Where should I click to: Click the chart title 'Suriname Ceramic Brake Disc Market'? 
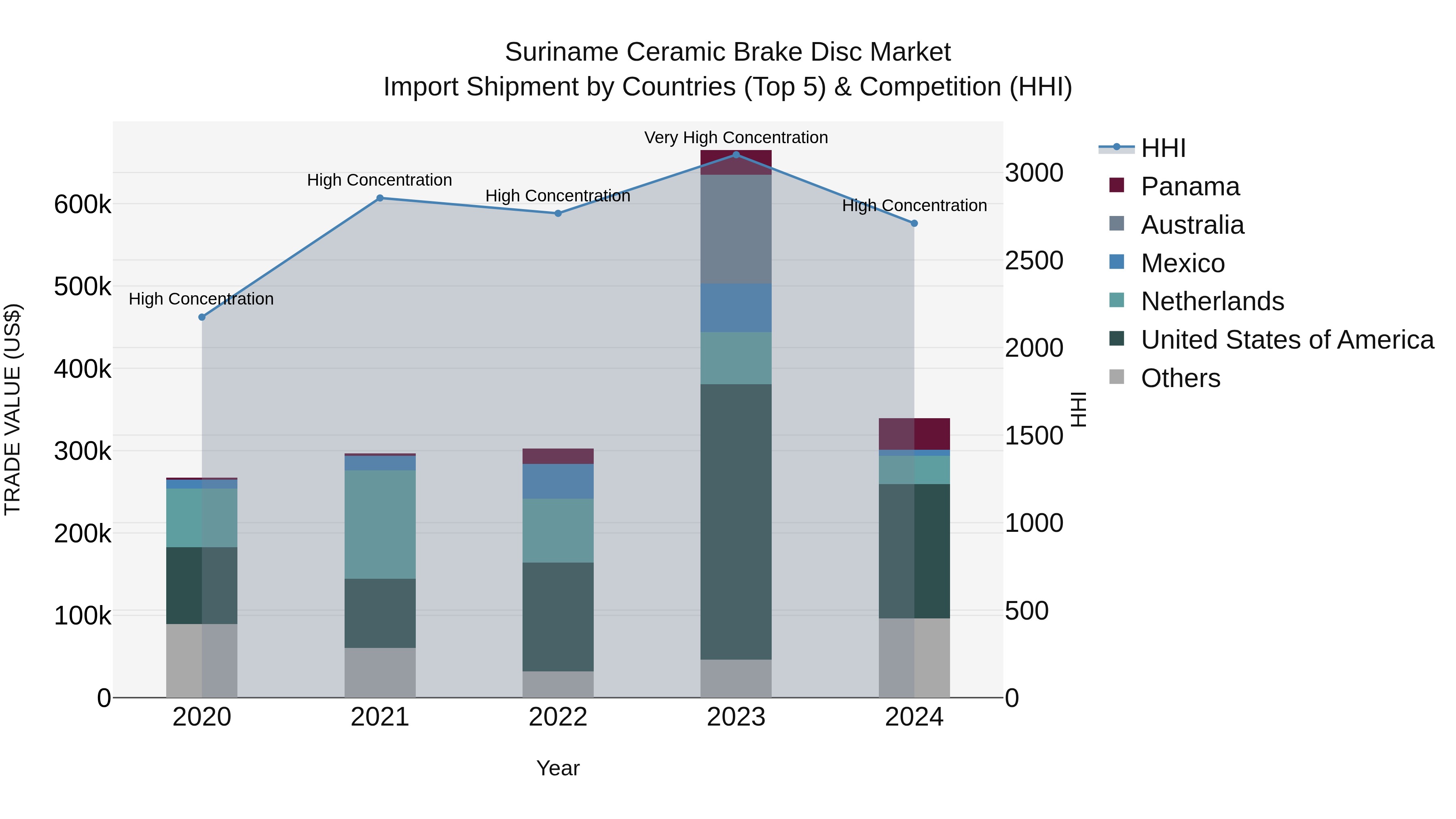point(728,52)
